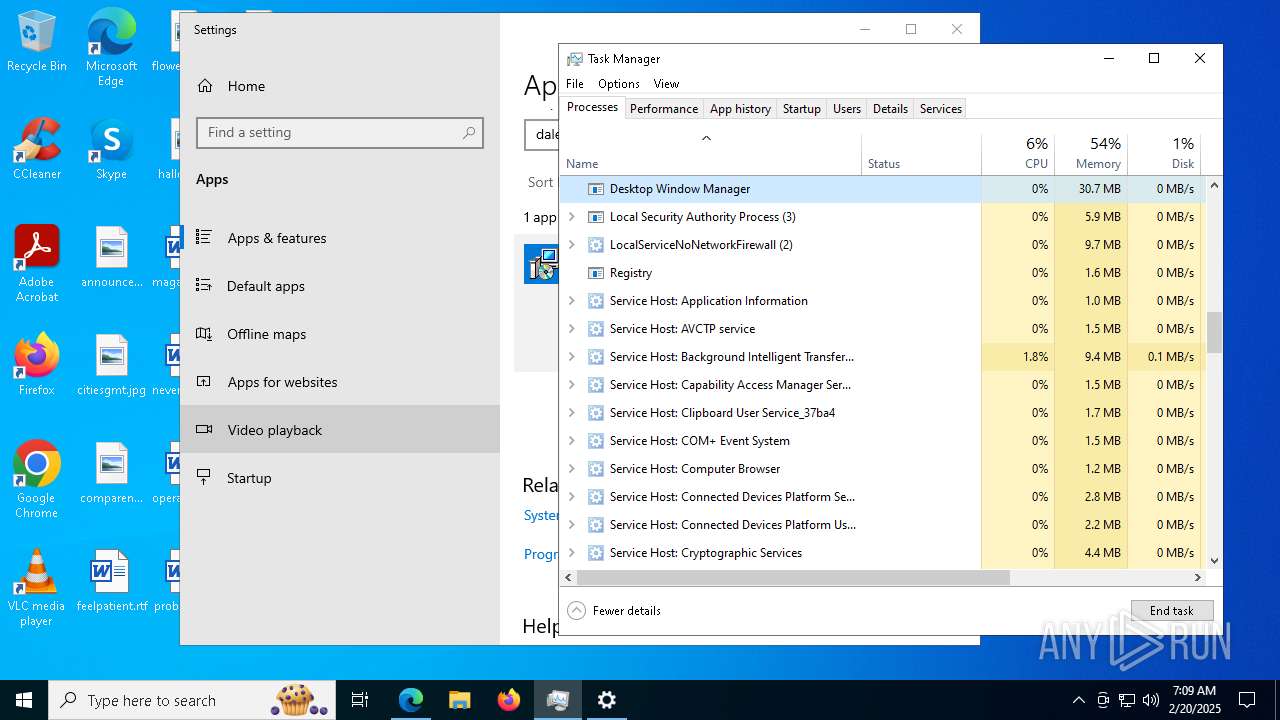
Task: Expand Service Host: Capability Access Manager
Action: point(572,385)
